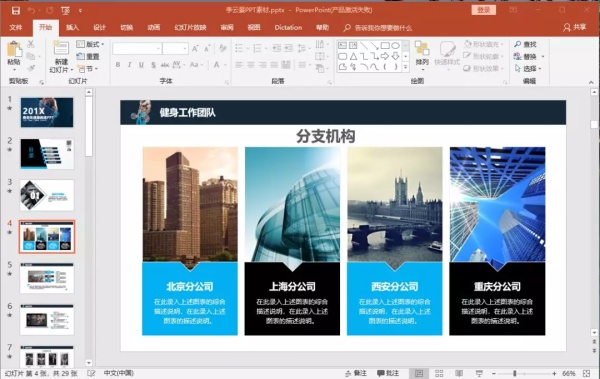This screenshot has height=379, width=600.
Task: Toggle Bold formatting
Action: tap(118, 65)
